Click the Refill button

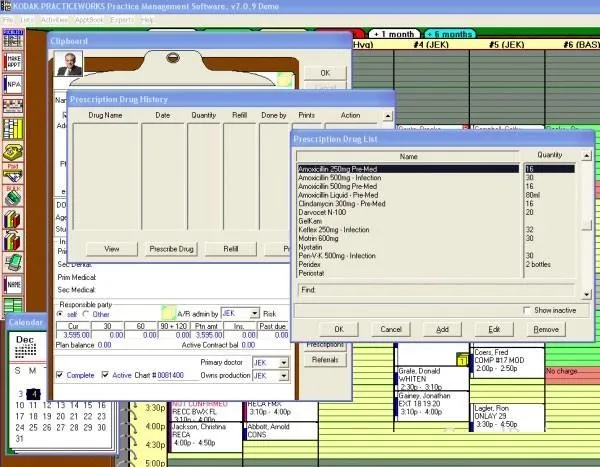pyautogui.click(x=231, y=249)
